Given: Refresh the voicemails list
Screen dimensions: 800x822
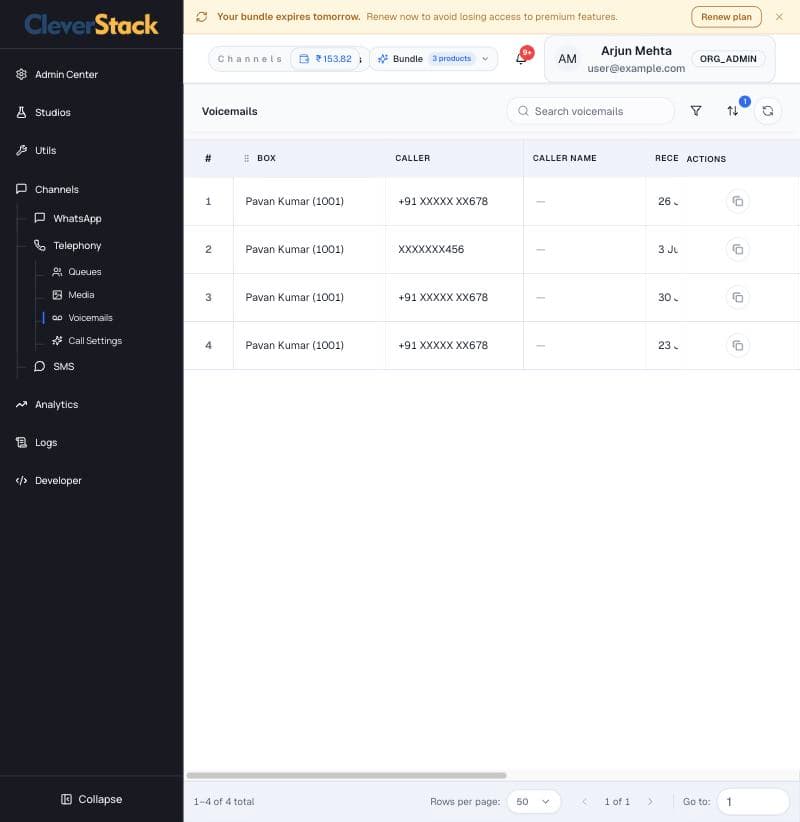Looking at the screenshot, I should click(767, 111).
